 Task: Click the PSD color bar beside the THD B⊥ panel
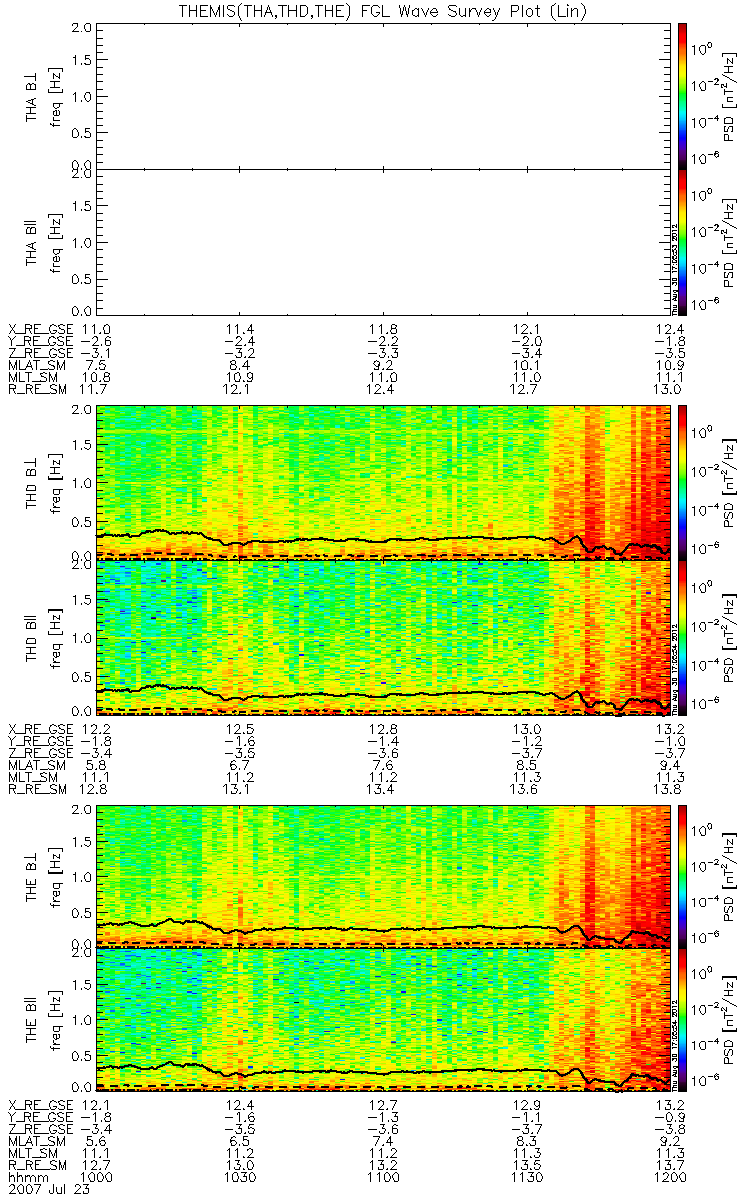click(683, 484)
